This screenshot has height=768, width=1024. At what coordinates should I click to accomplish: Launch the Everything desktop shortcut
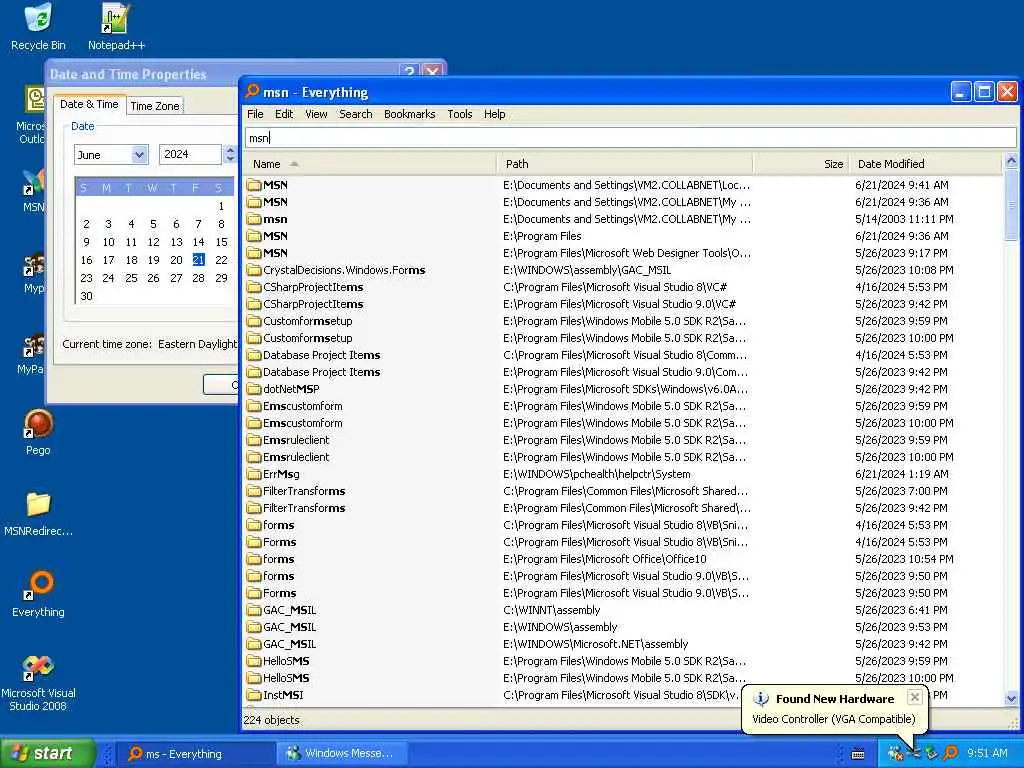[38, 594]
